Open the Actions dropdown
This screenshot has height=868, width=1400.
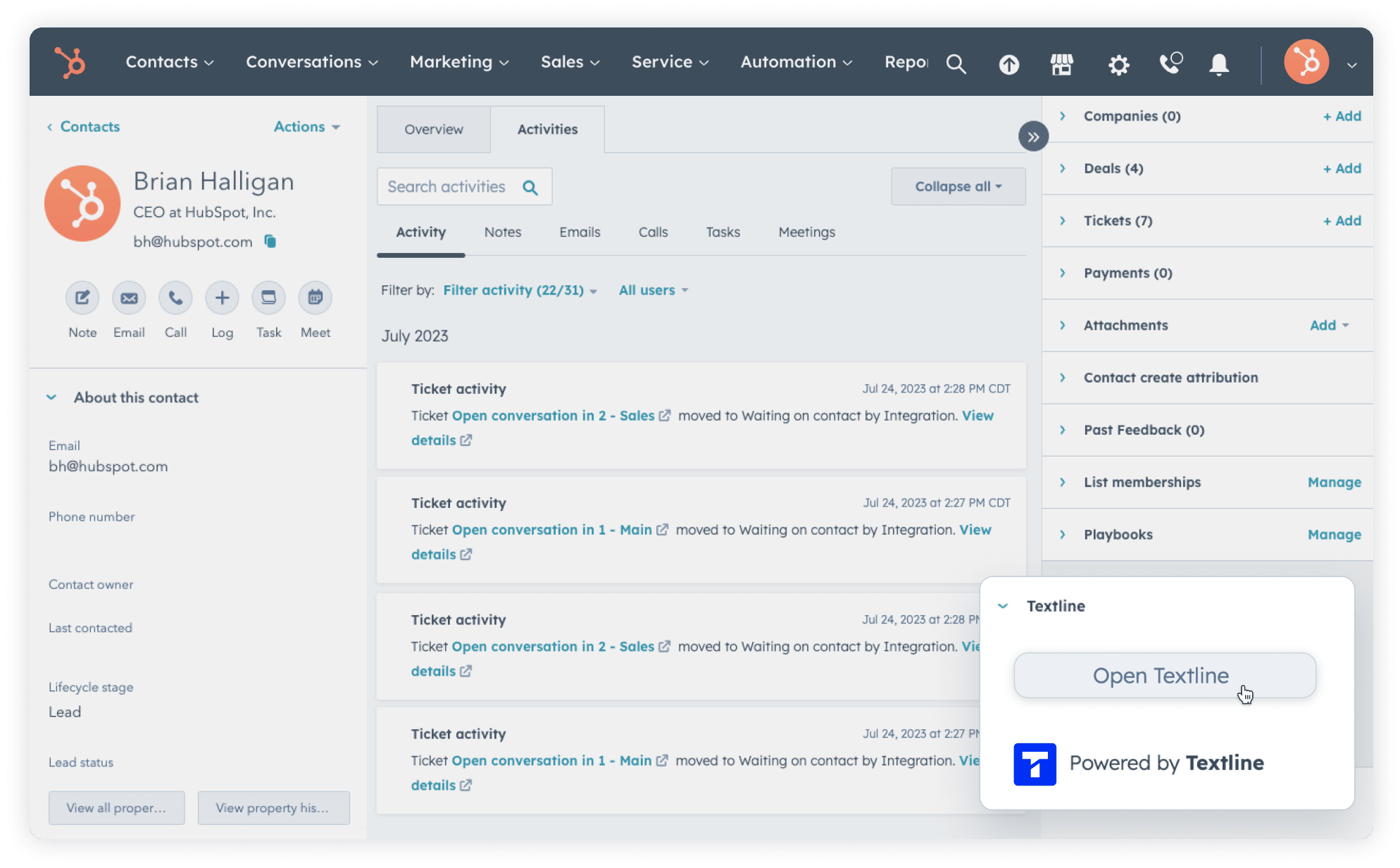pyautogui.click(x=306, y=127)
